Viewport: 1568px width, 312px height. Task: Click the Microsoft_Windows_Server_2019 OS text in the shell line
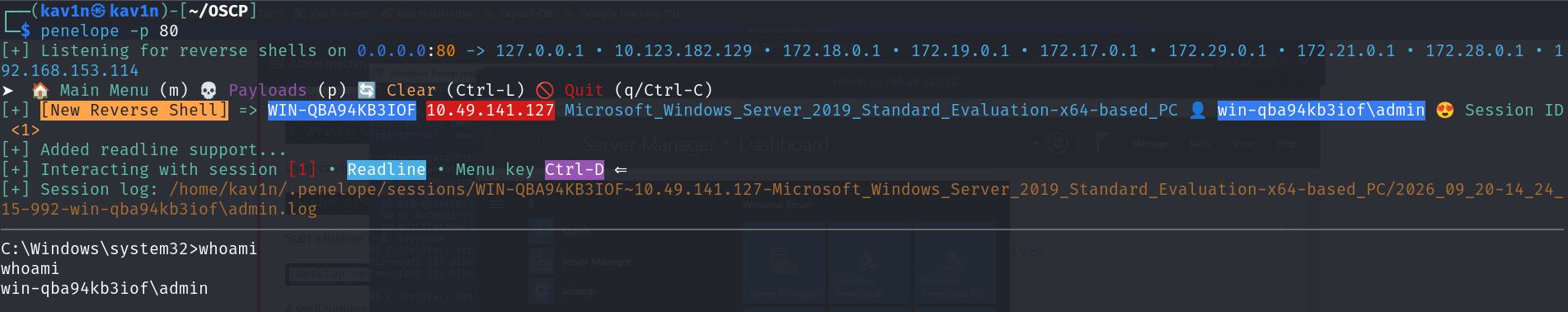871,110
